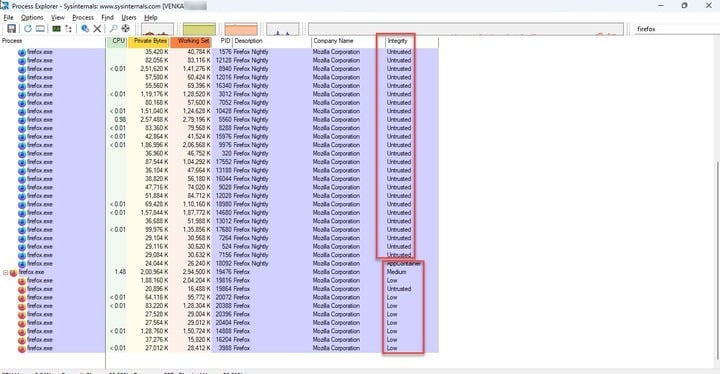Open the Users menu
This screenshot has width=720, height=374.
tap(129, 17)
